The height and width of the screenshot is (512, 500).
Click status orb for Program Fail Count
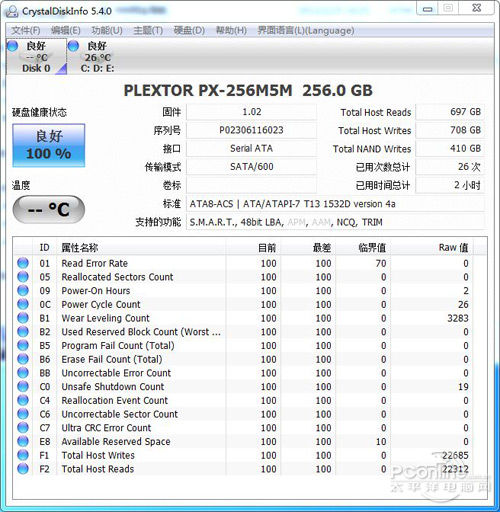click(23, 345)
